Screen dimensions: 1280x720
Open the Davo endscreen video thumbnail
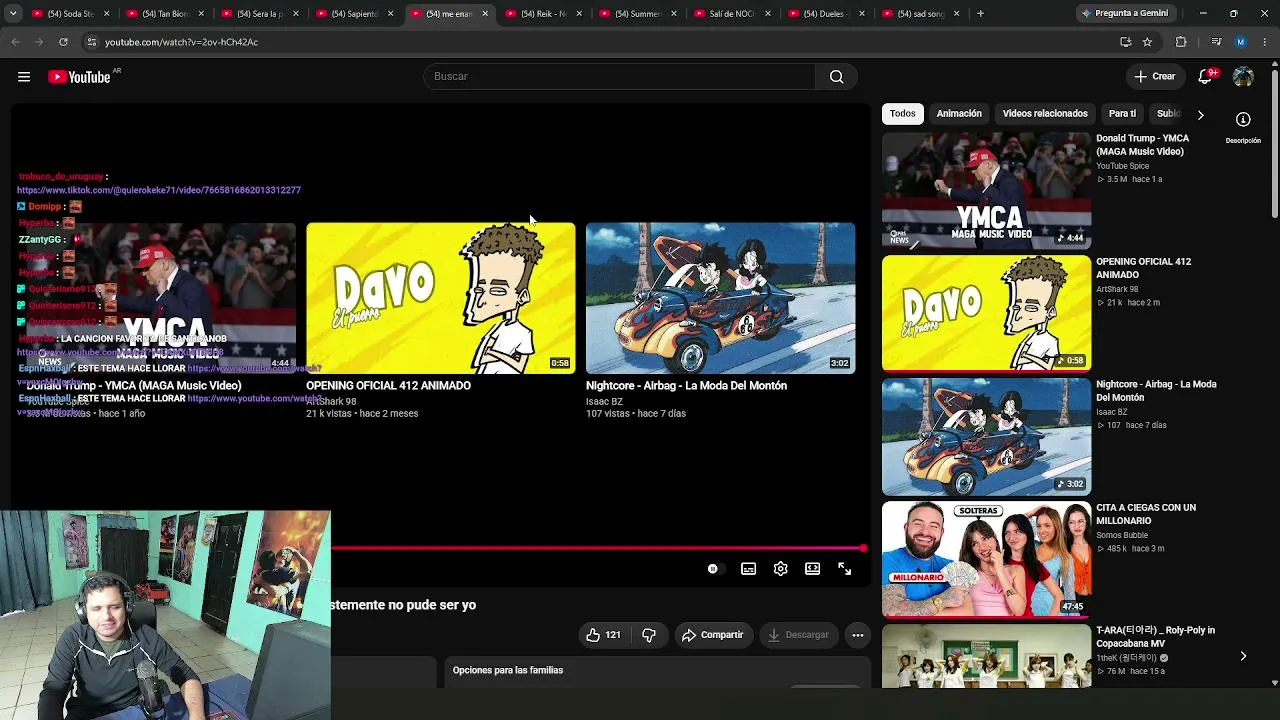(x=441, y=298)
